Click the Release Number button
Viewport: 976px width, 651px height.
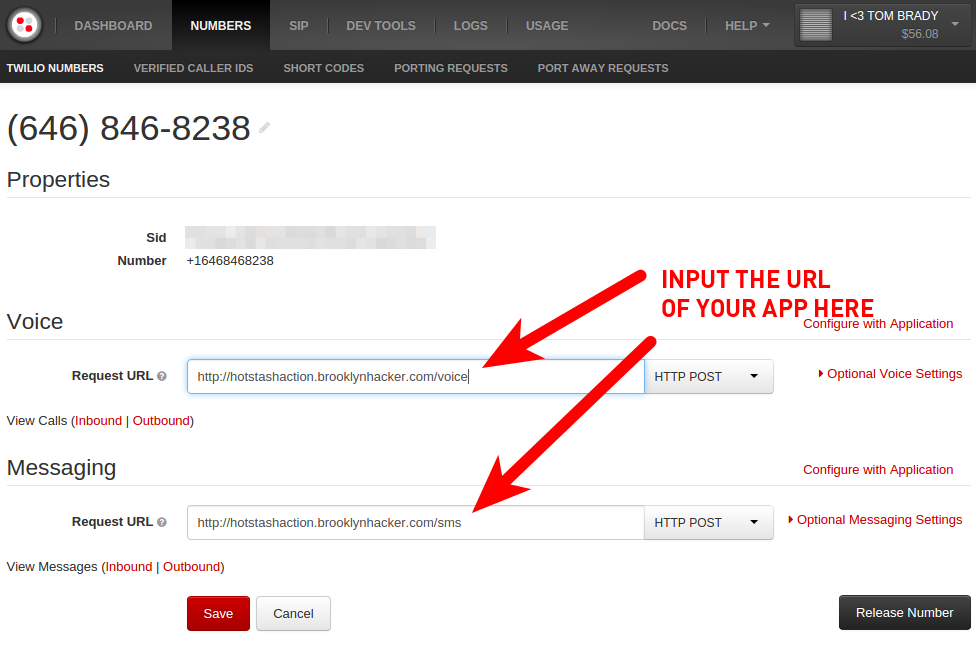[904, 612]
